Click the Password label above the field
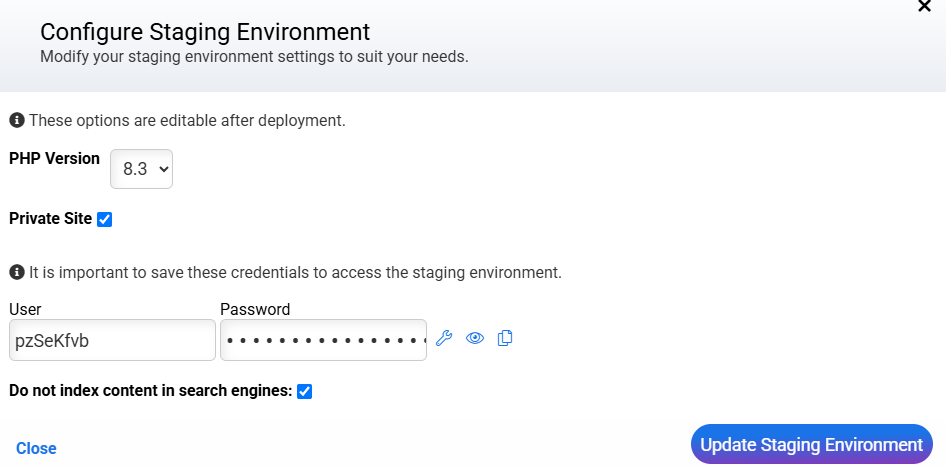Viewport: 946px width, 467px height. tap(255, 309)
